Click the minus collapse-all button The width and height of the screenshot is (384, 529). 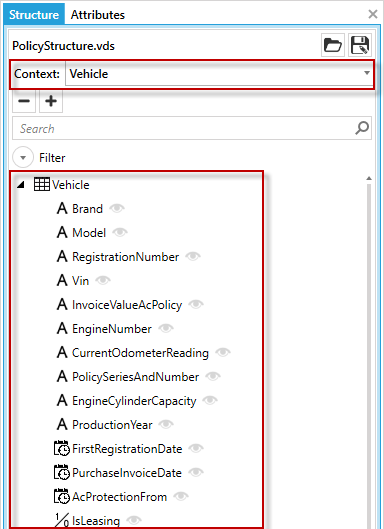click(x=24, y=101)
